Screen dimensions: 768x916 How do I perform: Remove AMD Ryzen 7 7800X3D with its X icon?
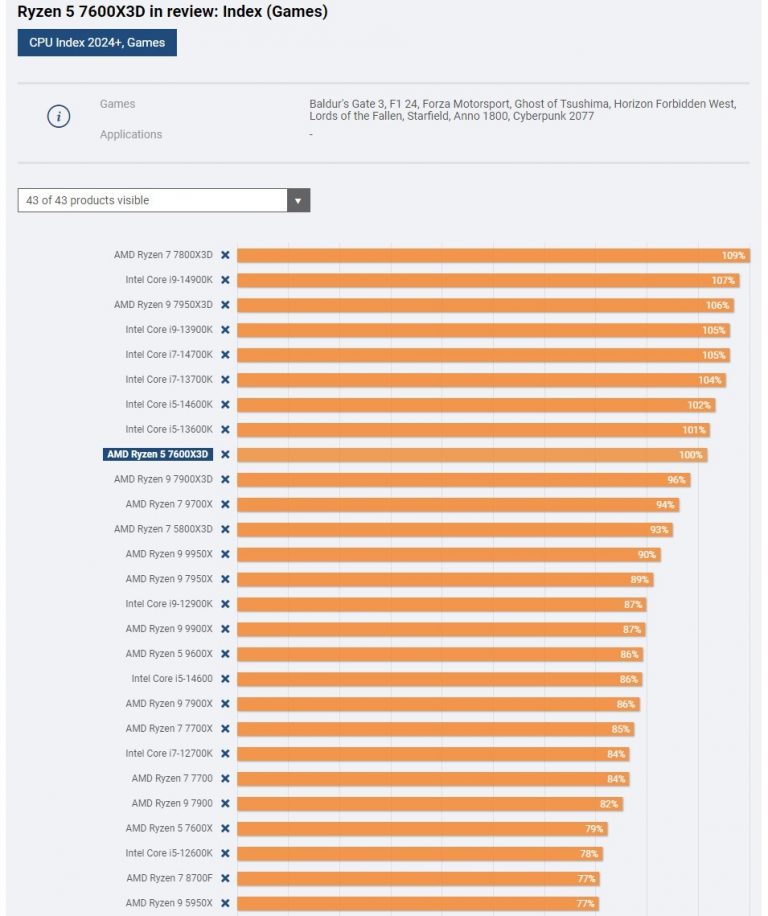pos(225,255)
